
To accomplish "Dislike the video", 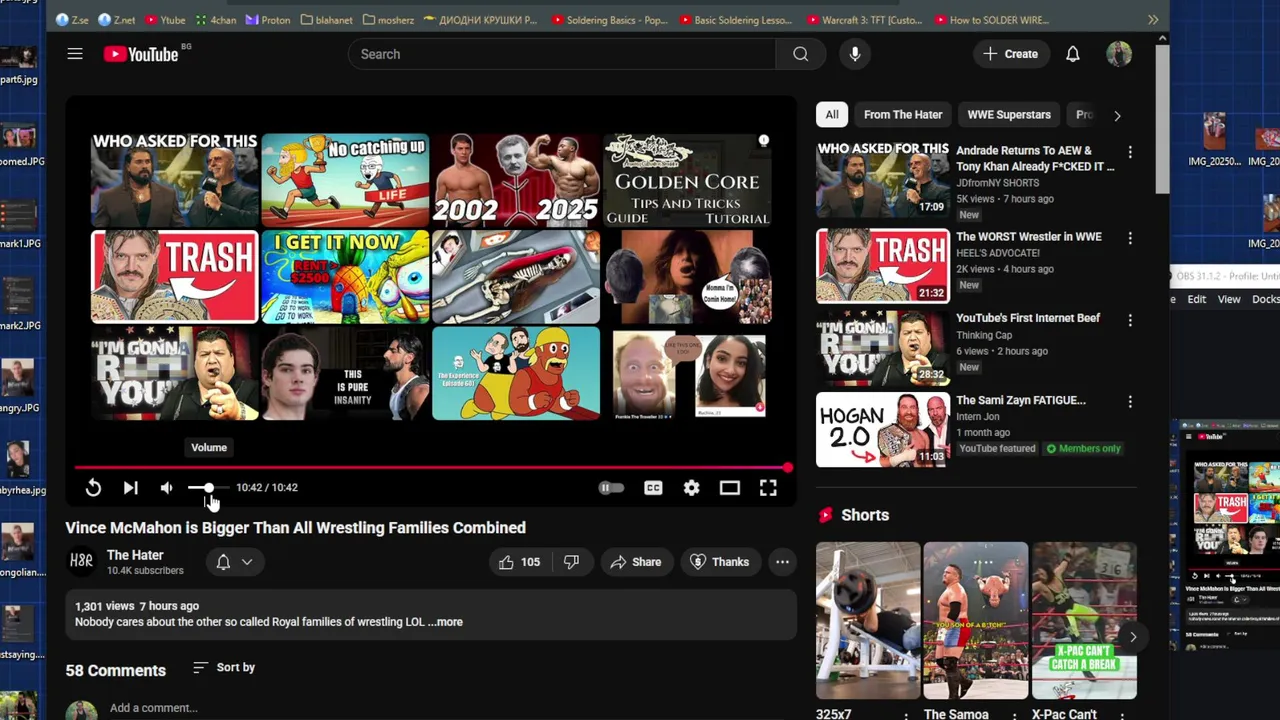I will (571, 562).
